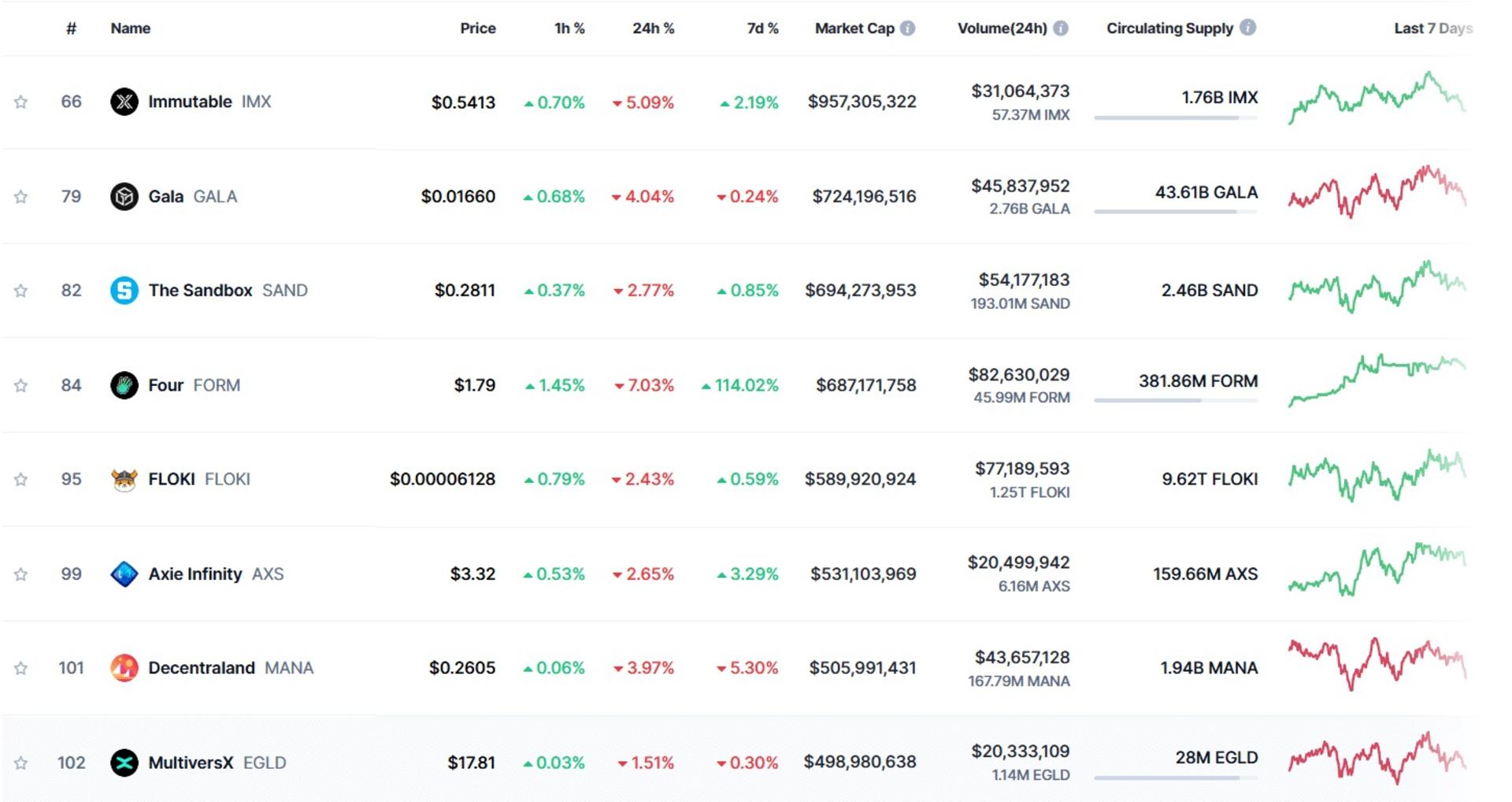Click the Gala coin logo icon

coord(124,196)
